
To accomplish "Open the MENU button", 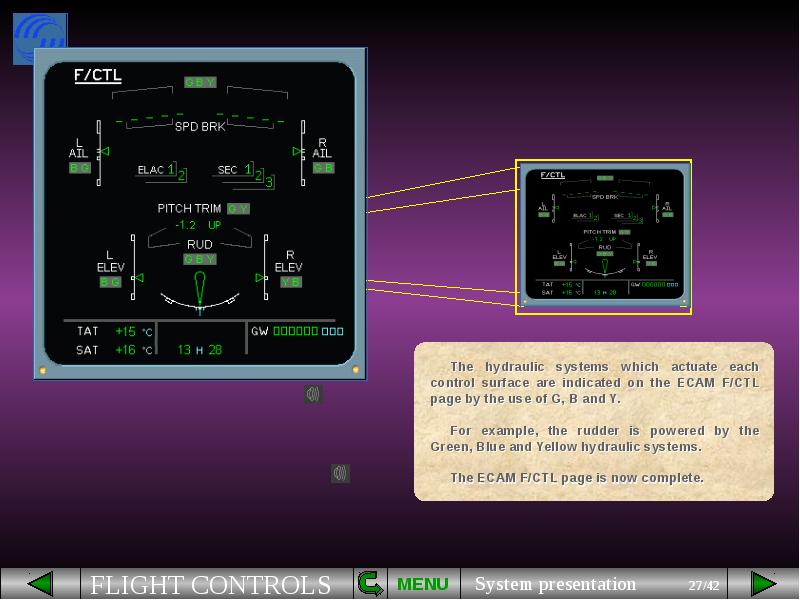I will [422, 584].
